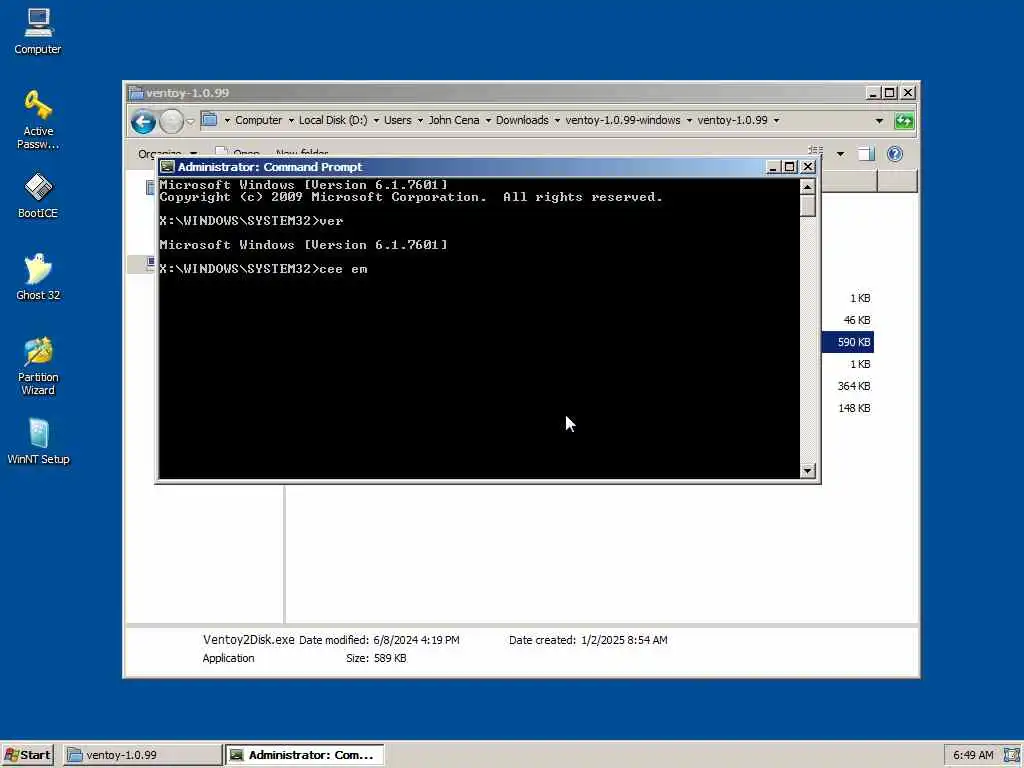The width and height of the screenshot is (1024, 768).
Task: Select Partition Wizard desktop icon
Action: coord(38,366)
